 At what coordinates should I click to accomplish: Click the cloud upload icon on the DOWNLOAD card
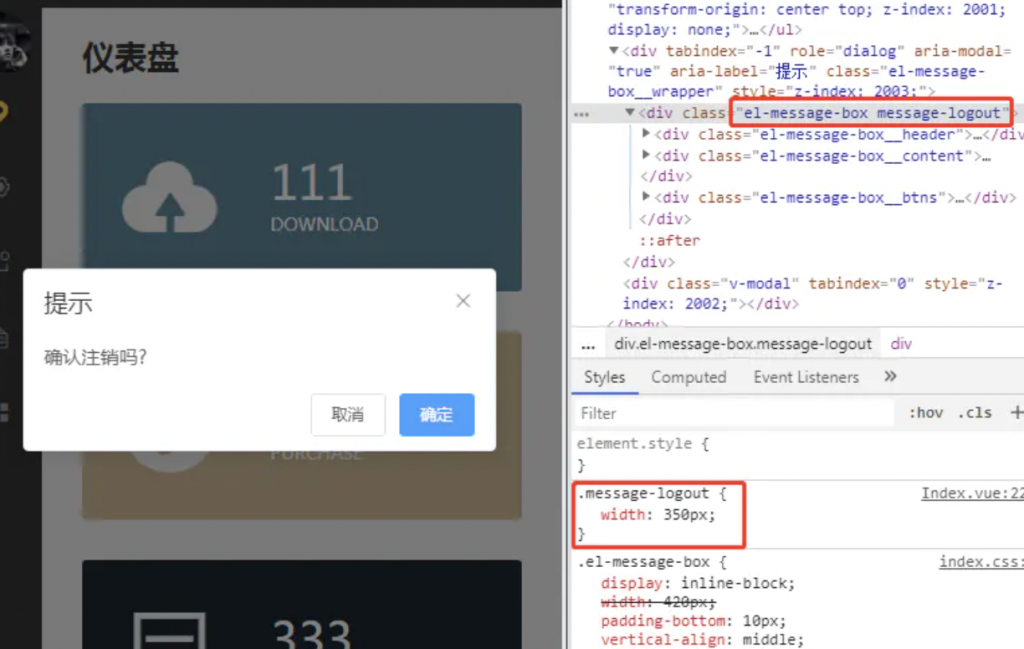pos(168,199)
